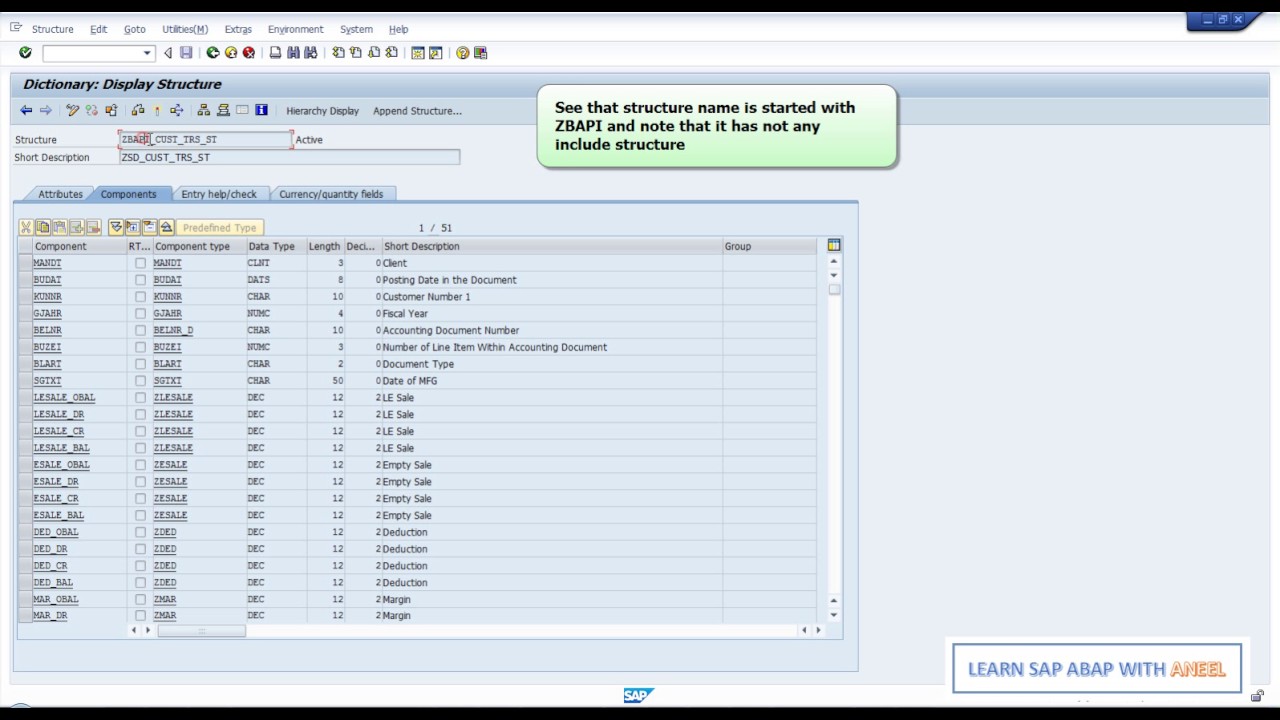The image size is (1280, 720).
Task: Click the lock icon in status bar
Action: tap(1258, 697)
